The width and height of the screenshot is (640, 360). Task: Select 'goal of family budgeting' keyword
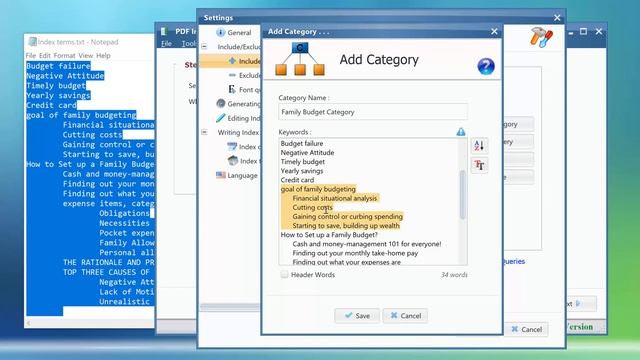tap(318, 189)
